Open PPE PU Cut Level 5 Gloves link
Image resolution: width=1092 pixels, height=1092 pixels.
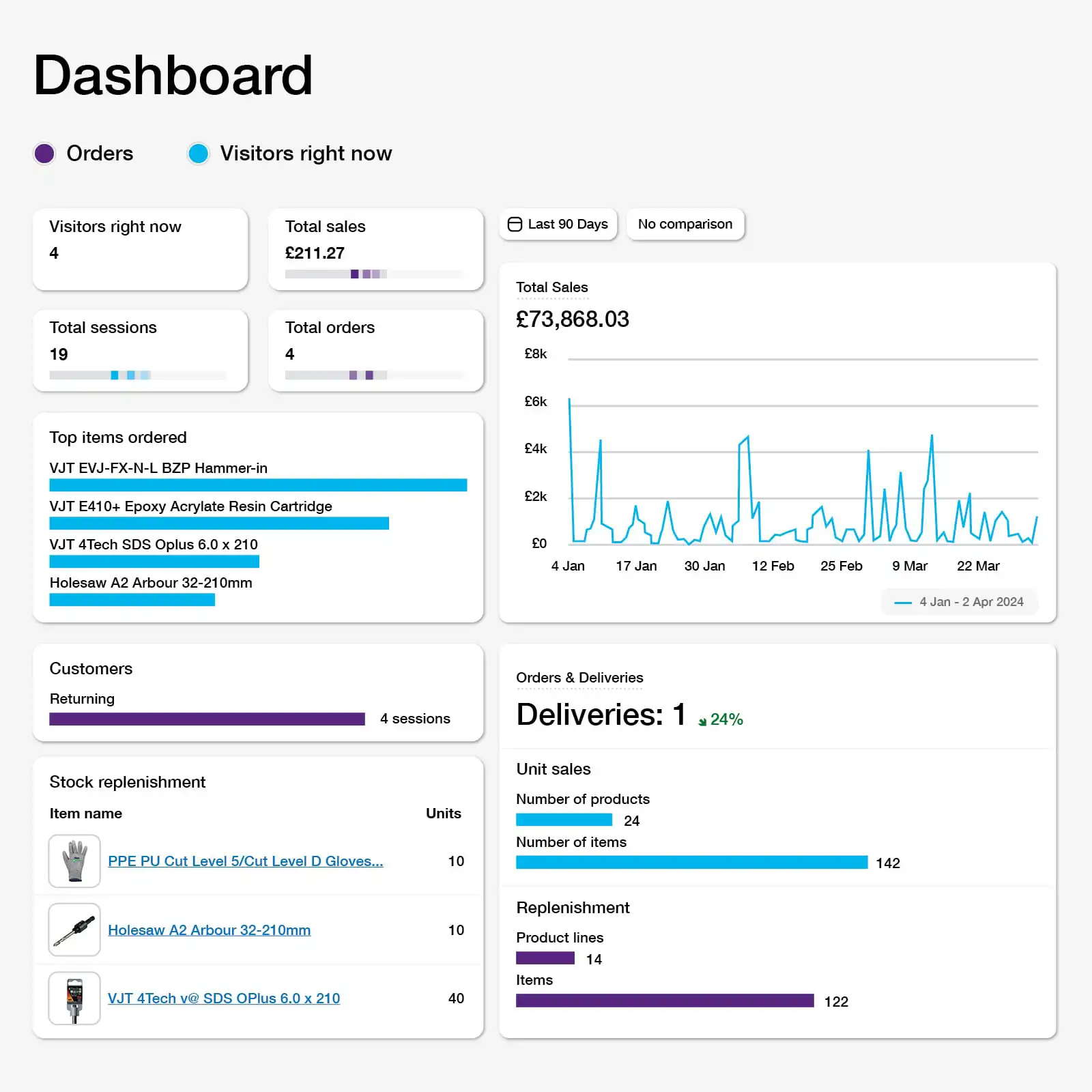(246, 861)
